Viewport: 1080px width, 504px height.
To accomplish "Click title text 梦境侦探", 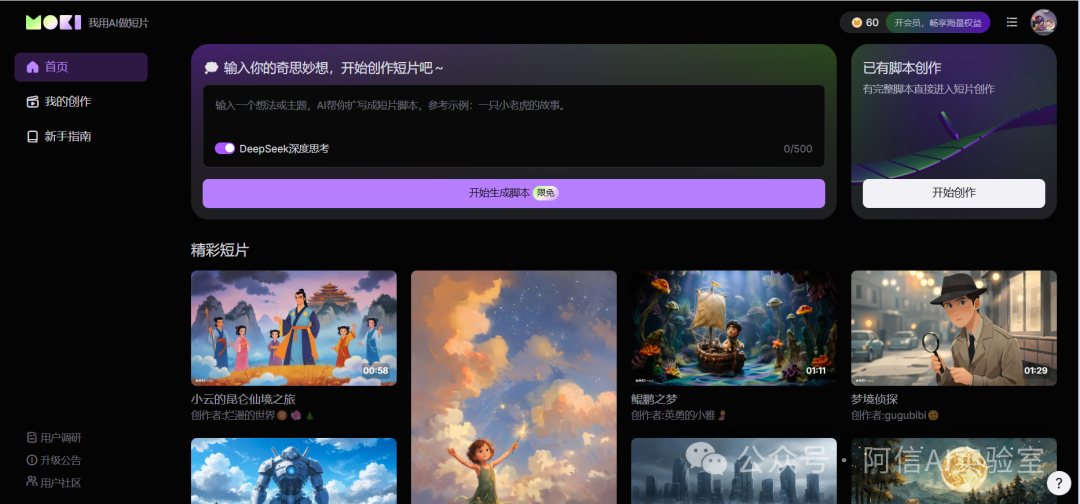I will (x=874, y=399).
